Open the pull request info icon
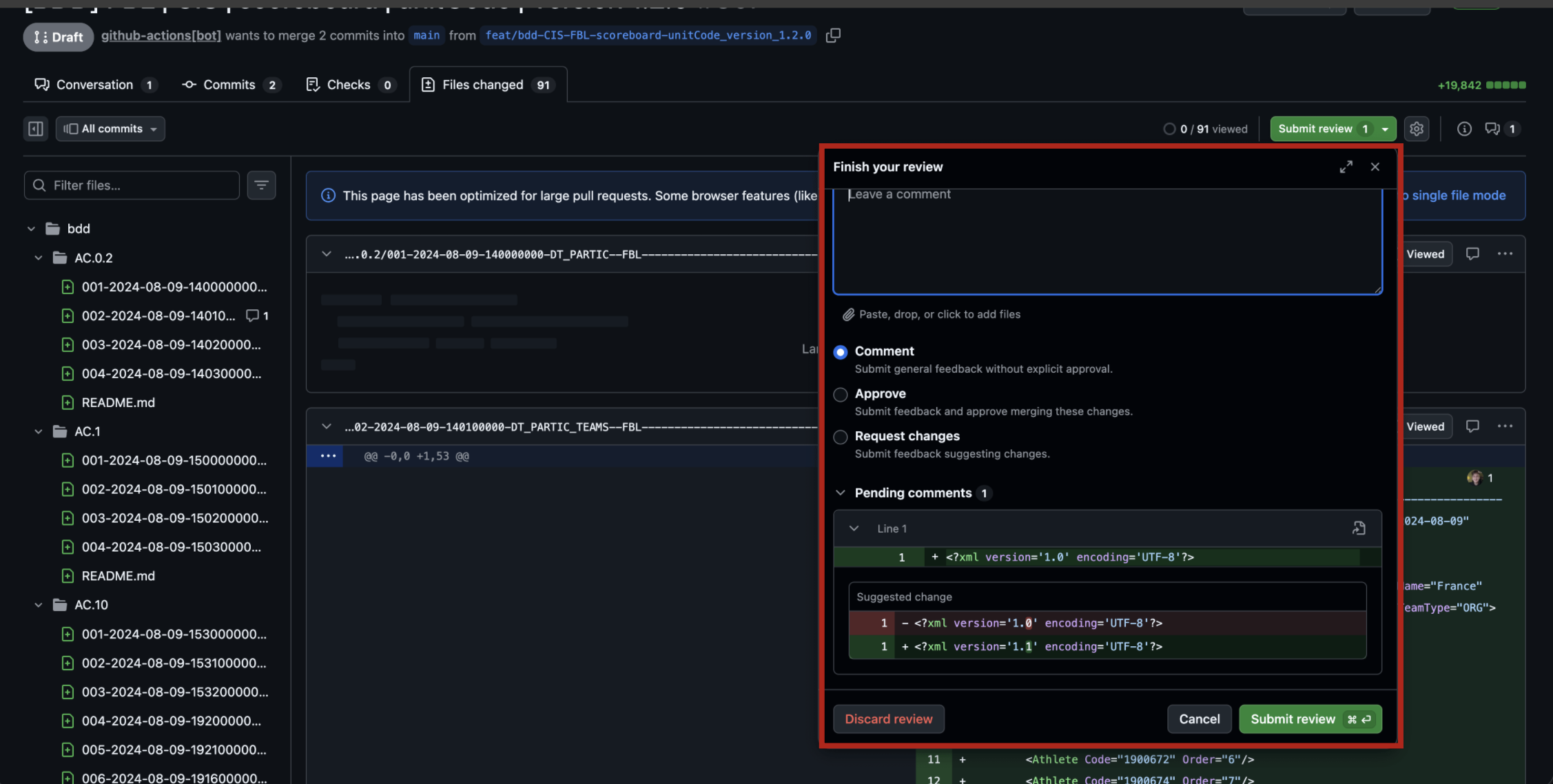This screenshot has width=1553, height=784. click(x=1464, y=129)
